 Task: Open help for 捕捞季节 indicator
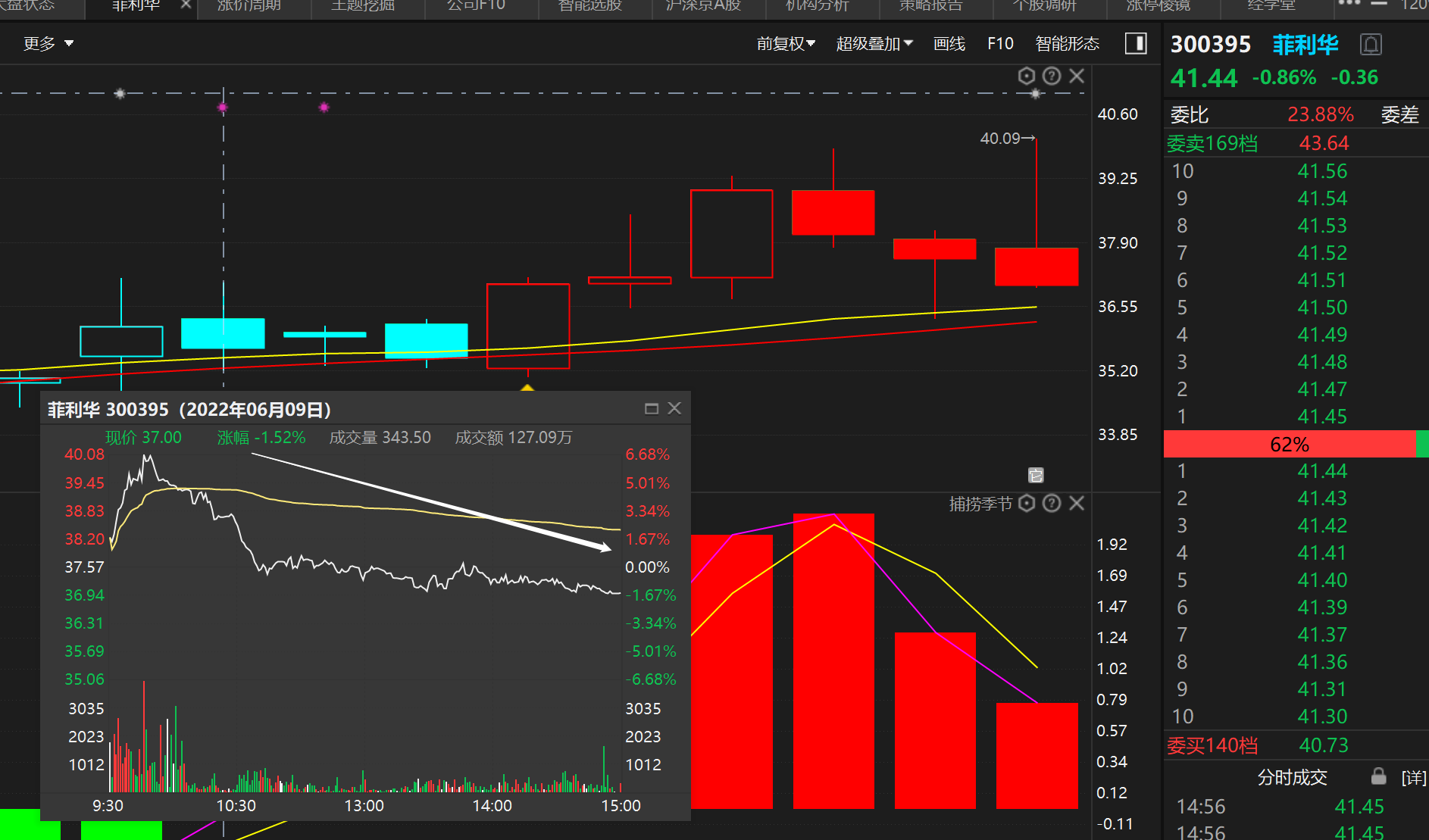[1052, 504]
